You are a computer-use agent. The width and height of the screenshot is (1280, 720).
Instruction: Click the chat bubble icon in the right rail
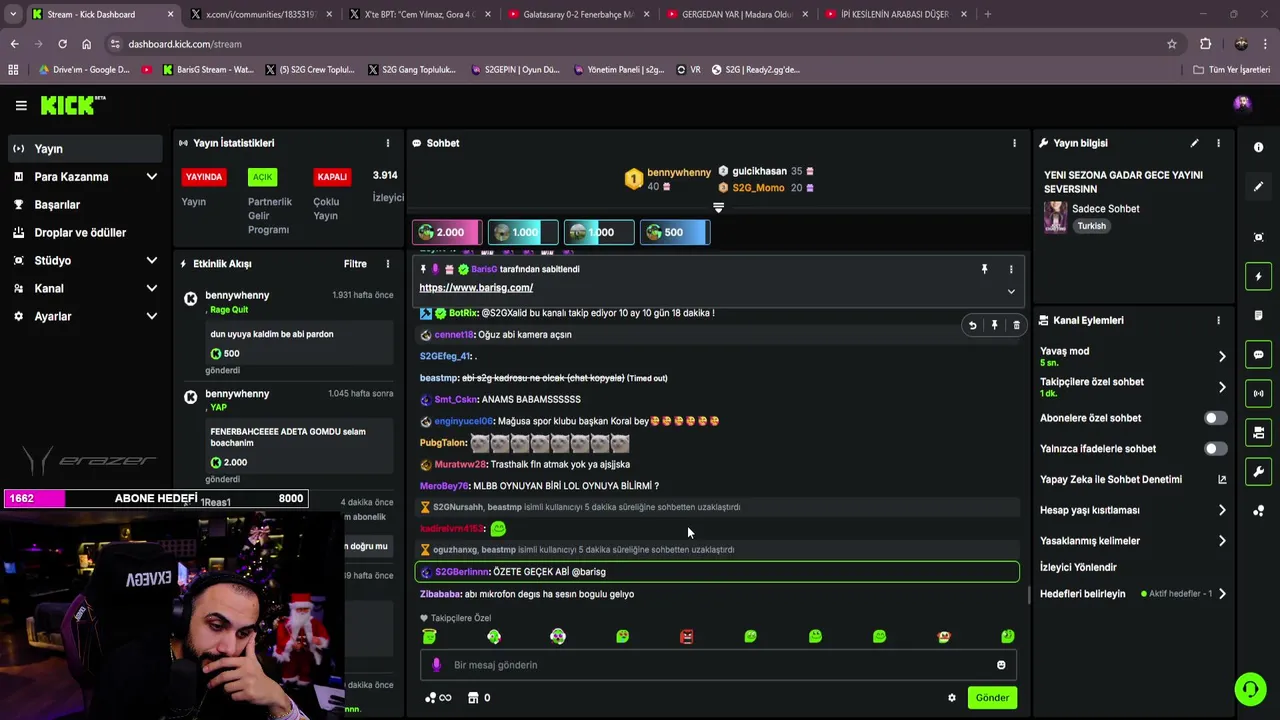click(1258, 355)
